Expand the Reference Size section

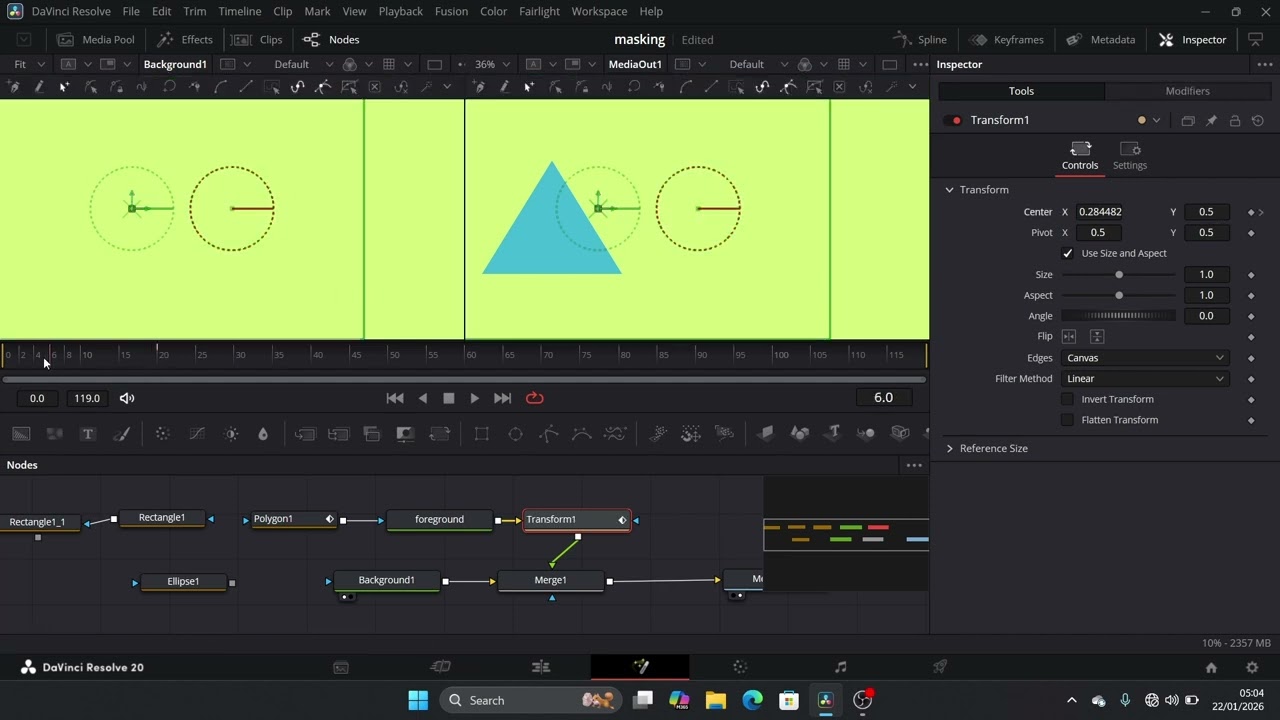(x=950, y=449)
